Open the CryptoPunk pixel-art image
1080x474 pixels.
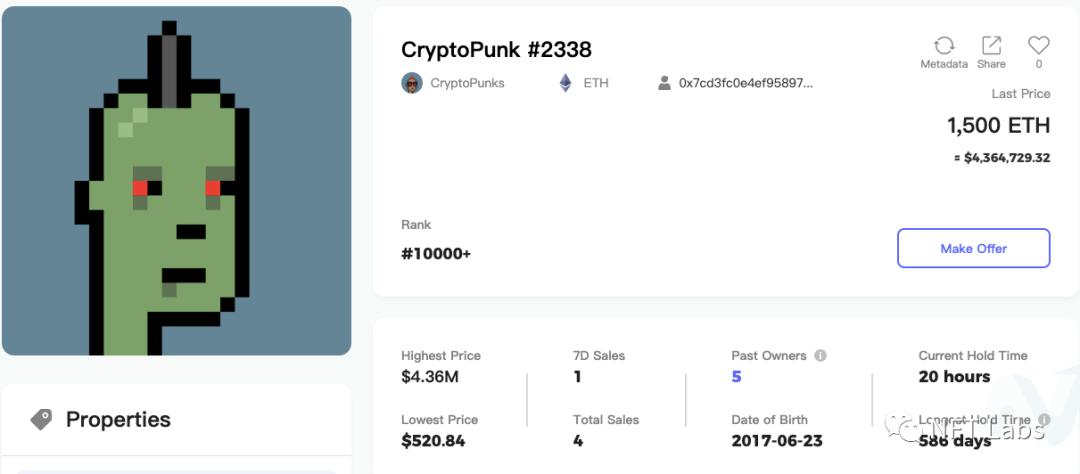tap(176, 181)
